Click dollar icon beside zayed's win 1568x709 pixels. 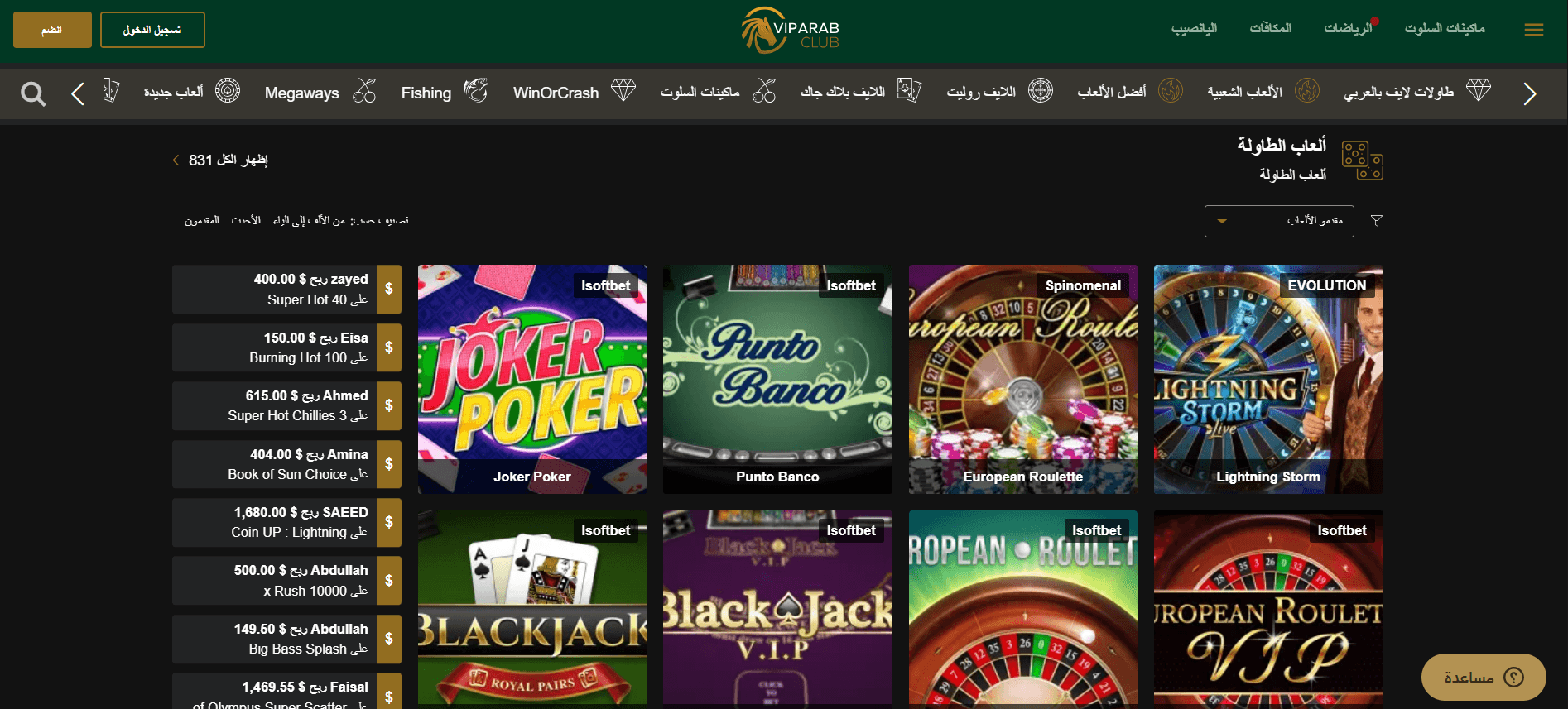pos(389,290)
